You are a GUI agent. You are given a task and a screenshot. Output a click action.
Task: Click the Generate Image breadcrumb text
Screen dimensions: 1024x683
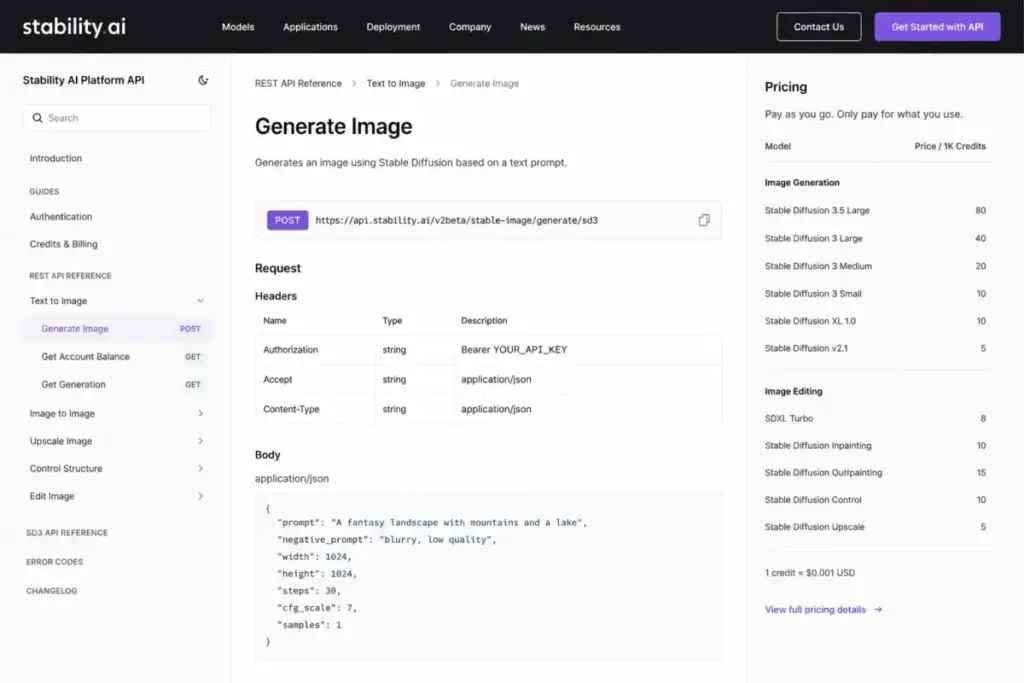coord(484,84)
